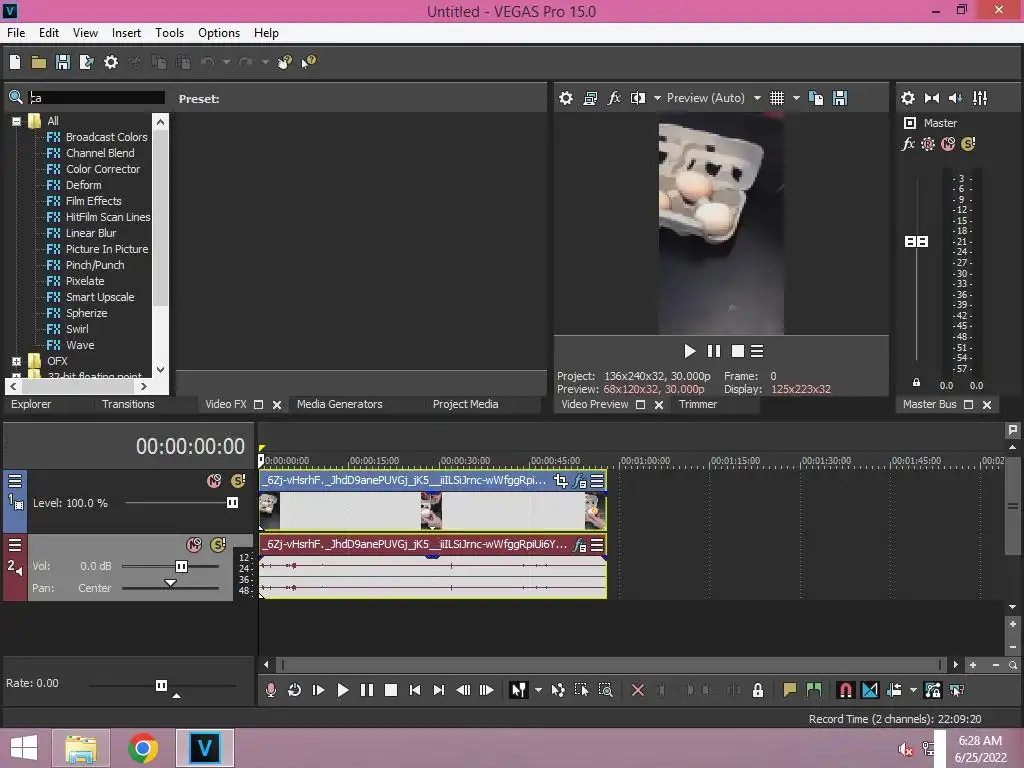Click the Render As toolbar icon
This screenshot has height=768, width=1024.
[86, 62]
